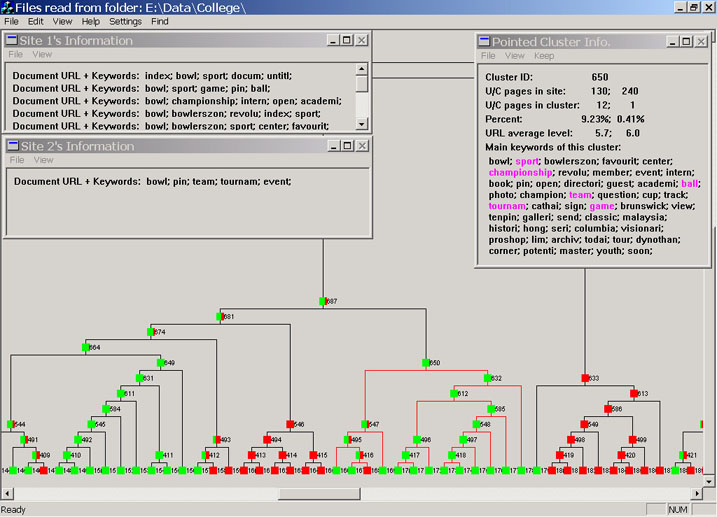This screenshot has height=517, width=717.
Task: Open View menu in Pointed Cluster Info window
Action: coord(514,56)
